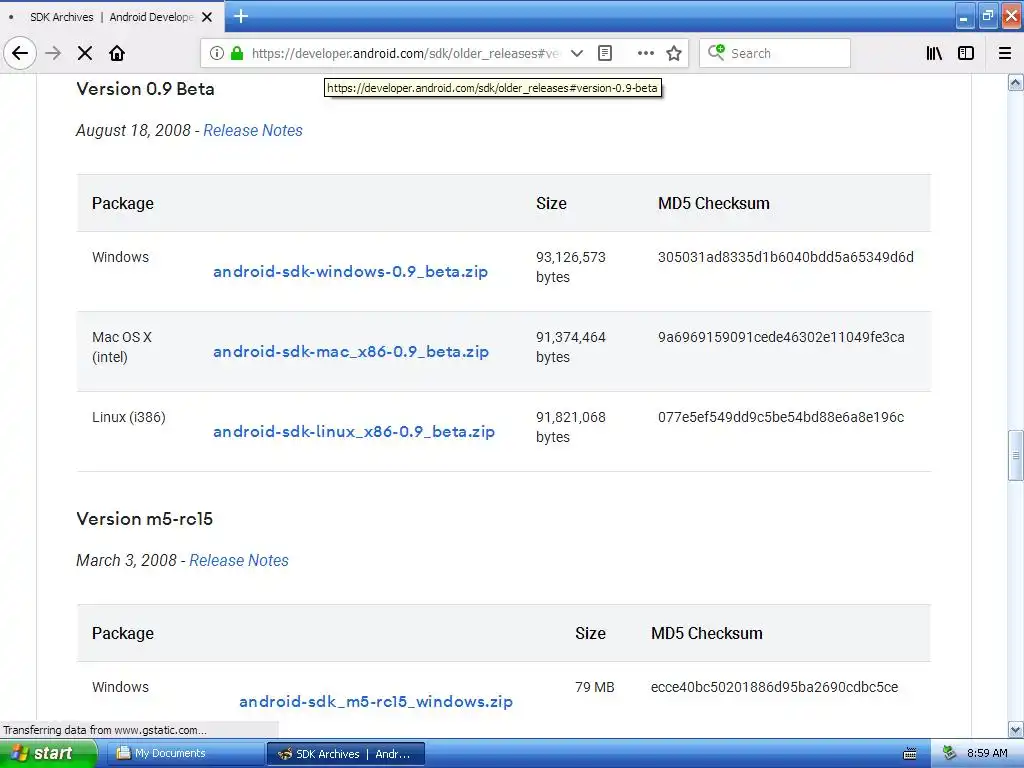The width and height of the screenshot is (1024, 768).
Task: Click the page scrollbar down arrow
Action: pyautogui.click(x=1016, y=729)
